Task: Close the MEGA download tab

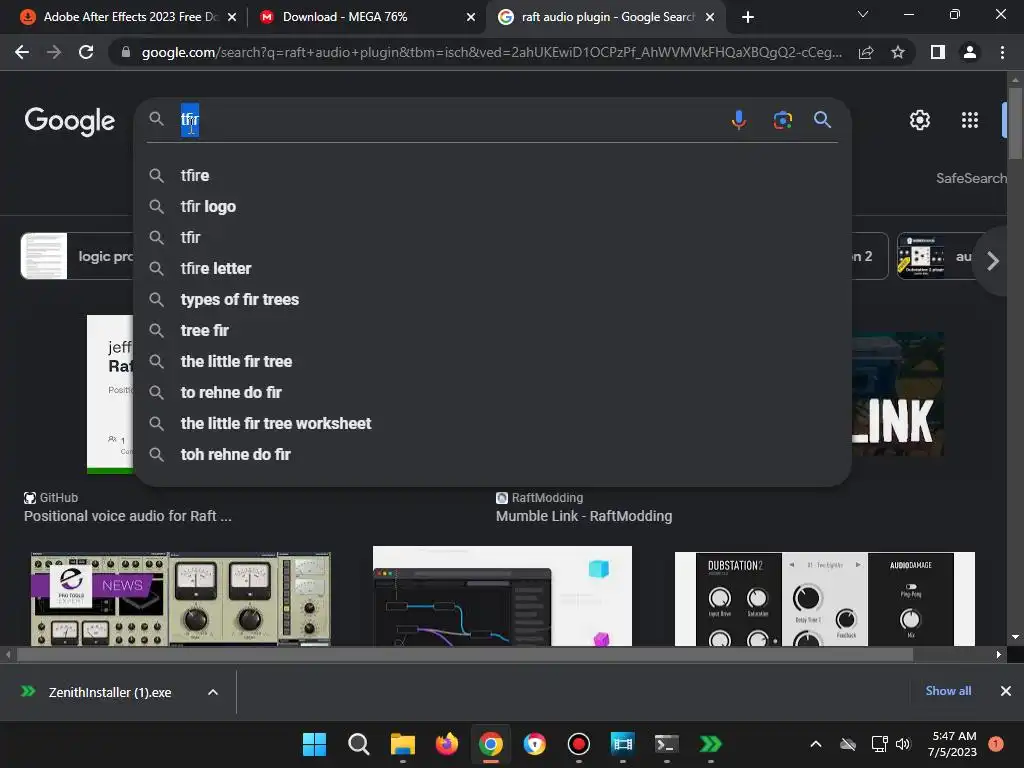Action: click(471, 17)
